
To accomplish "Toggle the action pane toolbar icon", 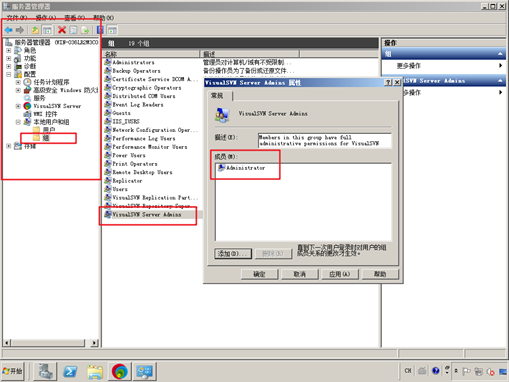I will (x=112, y=30).
